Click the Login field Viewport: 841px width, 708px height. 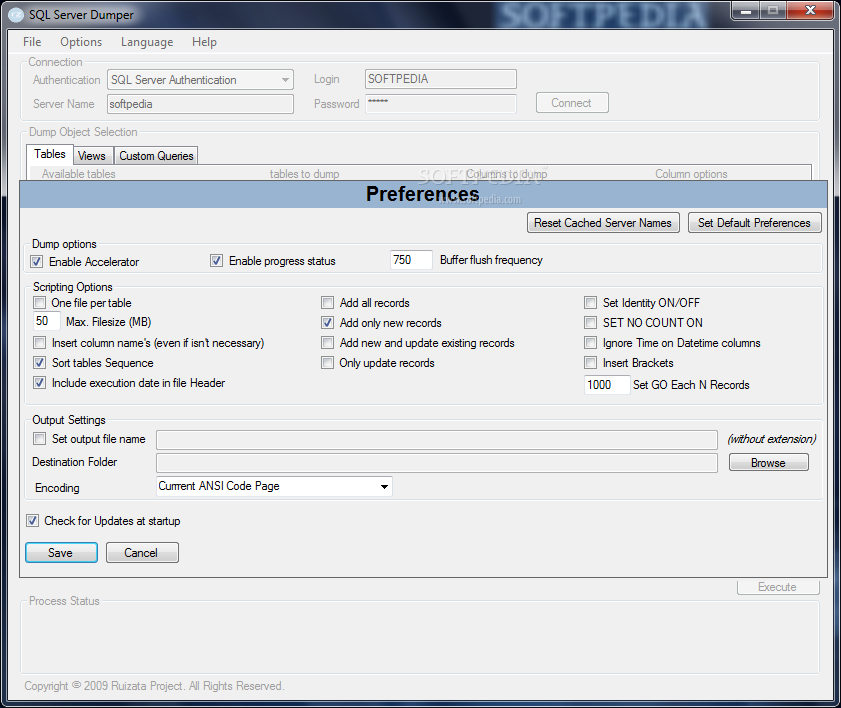(440, 79)
